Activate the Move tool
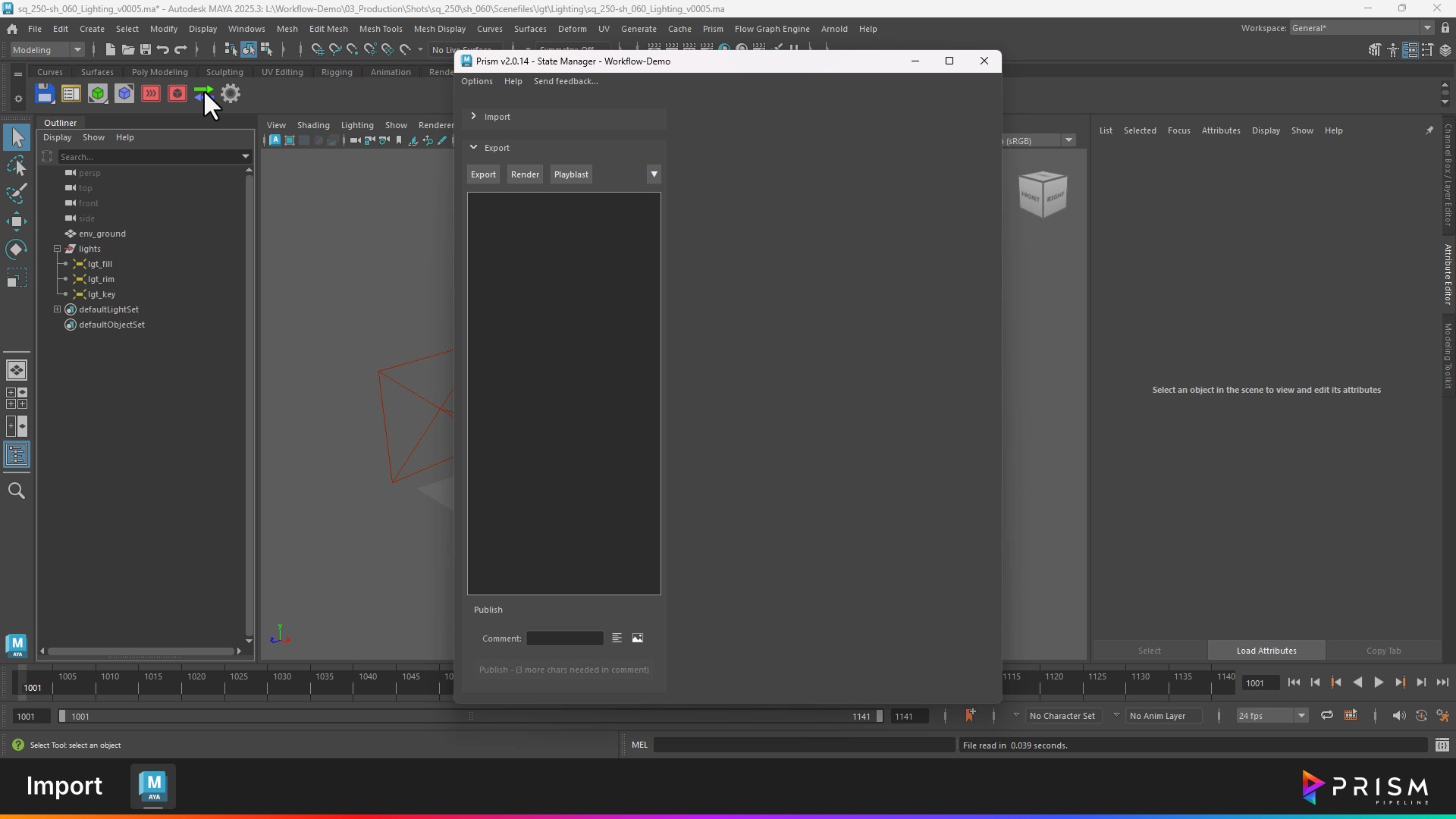 point(17,221)
